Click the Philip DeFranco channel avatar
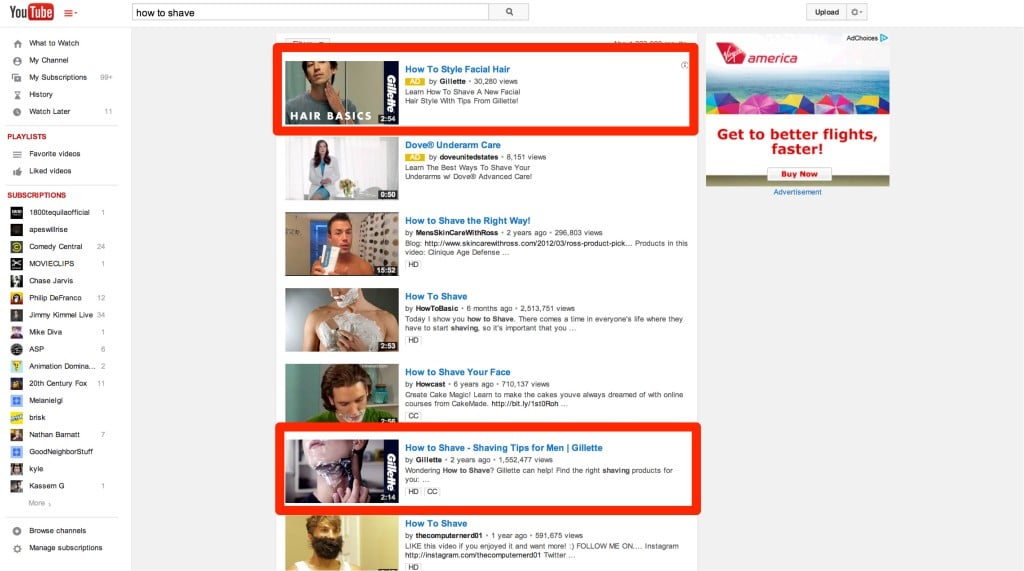This screenshot has height=571, width=1024. click(17, 298)
